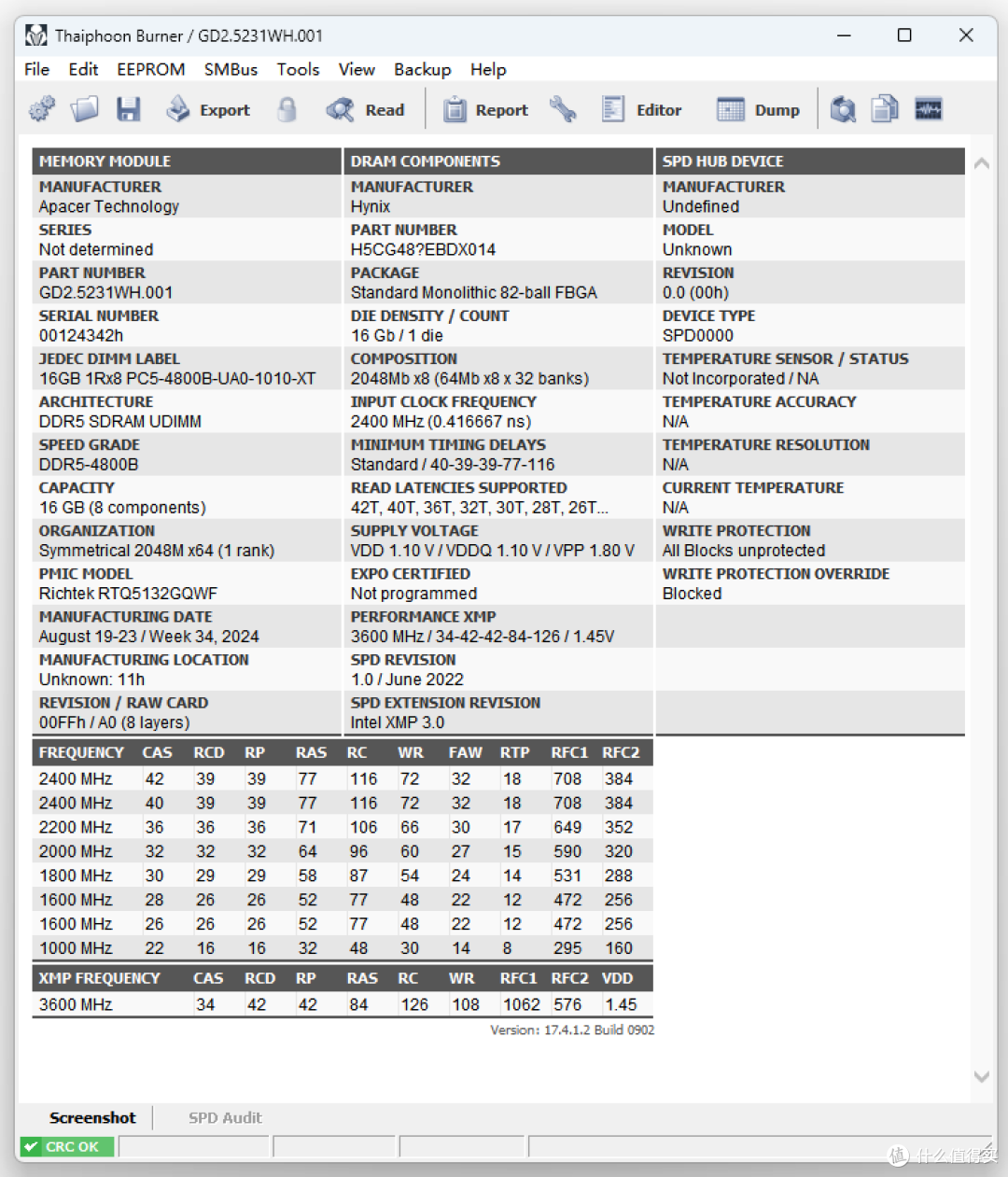
Task: Click the 16 GB (8 components) capacity value
Action: (122, 507)
